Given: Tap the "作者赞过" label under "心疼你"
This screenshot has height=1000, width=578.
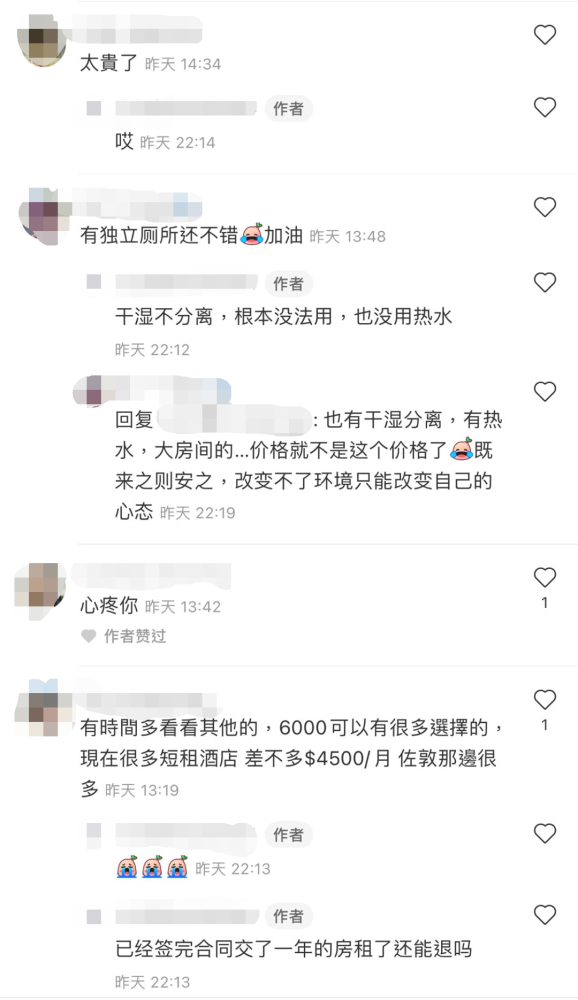Looking at the screenshot, I should pyautogui.click(x=124, y=636).
